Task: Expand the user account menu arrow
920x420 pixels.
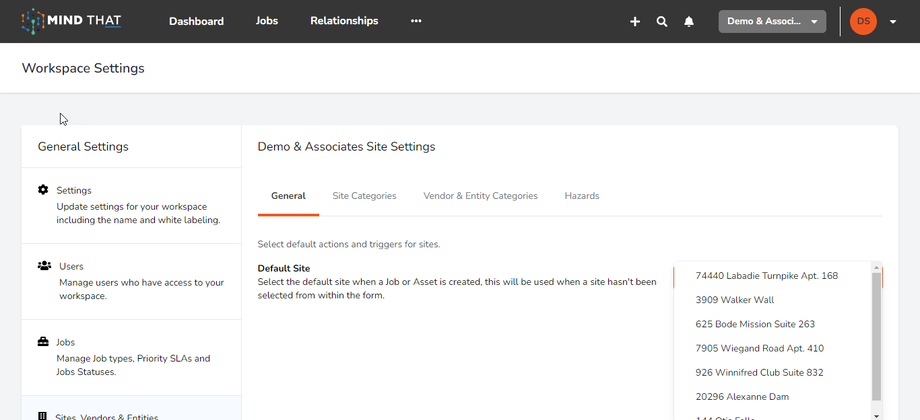Action: pos(893,22)
